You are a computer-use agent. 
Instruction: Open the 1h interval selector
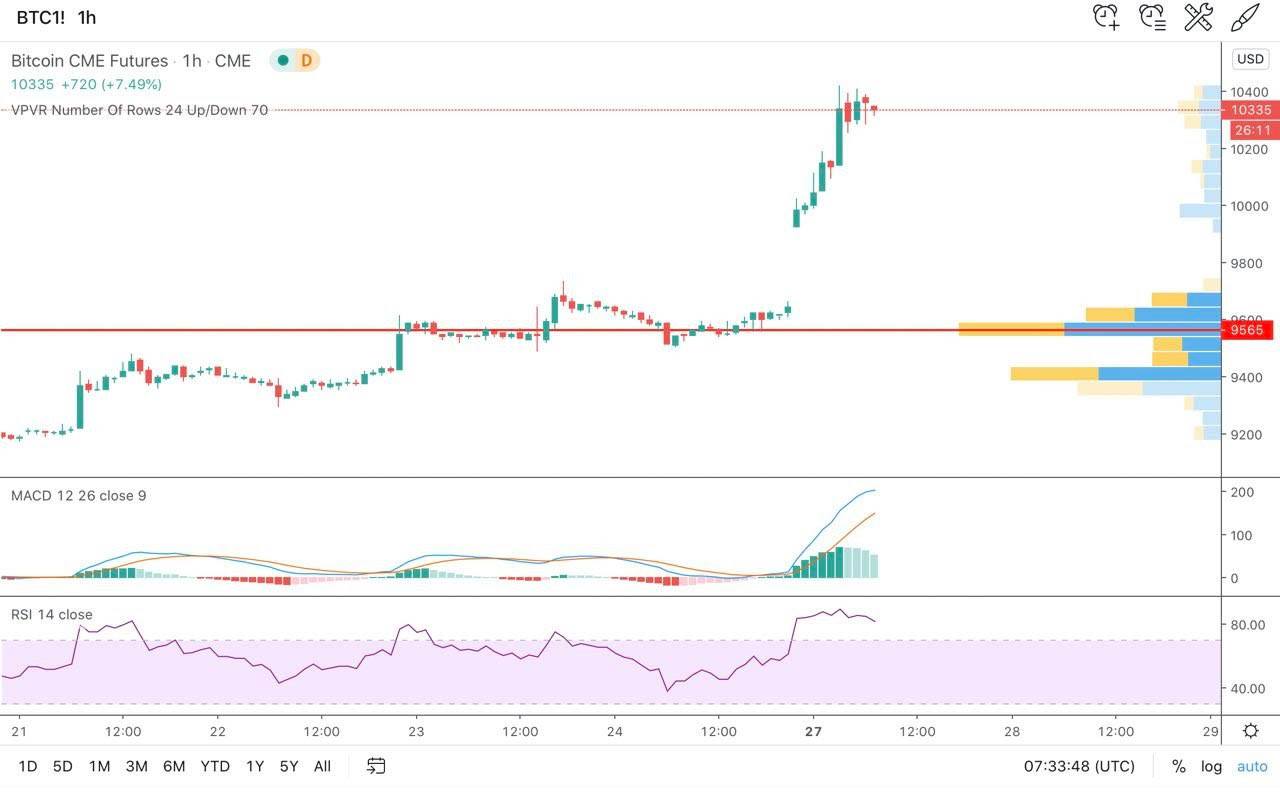[x=87, y=17]
